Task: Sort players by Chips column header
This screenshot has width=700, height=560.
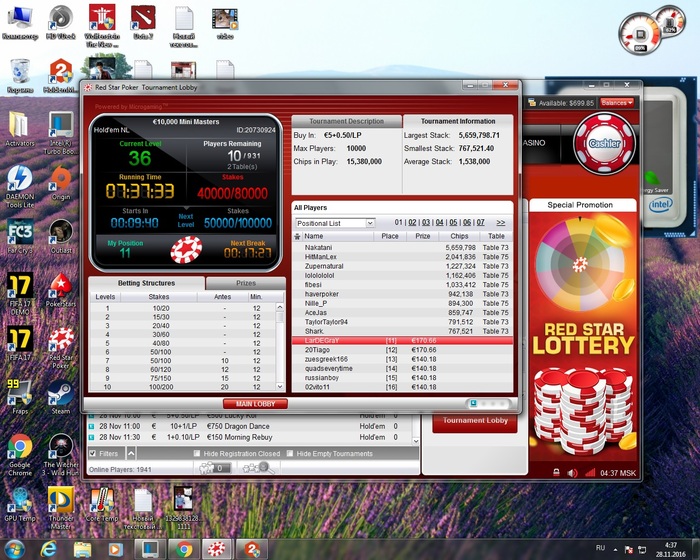Action: tap(459, 236)
